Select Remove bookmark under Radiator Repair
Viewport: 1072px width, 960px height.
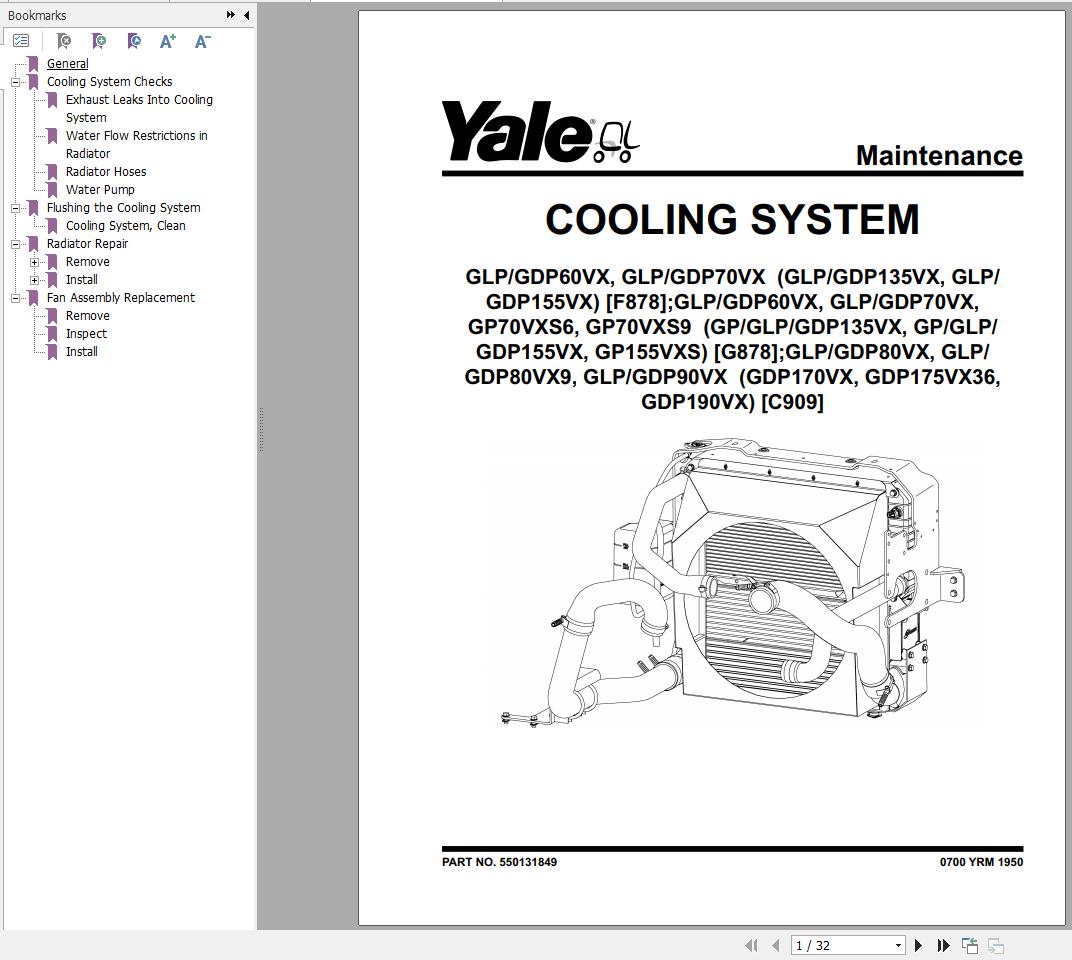pos(88,261)
